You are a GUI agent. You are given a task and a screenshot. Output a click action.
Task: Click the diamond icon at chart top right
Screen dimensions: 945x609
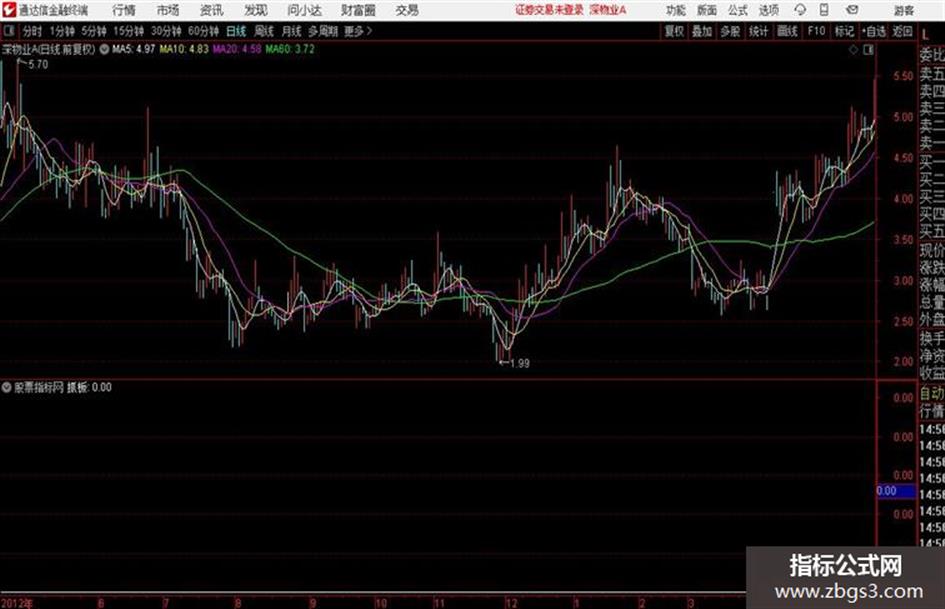pyautogui.click(x=853, y=50)
